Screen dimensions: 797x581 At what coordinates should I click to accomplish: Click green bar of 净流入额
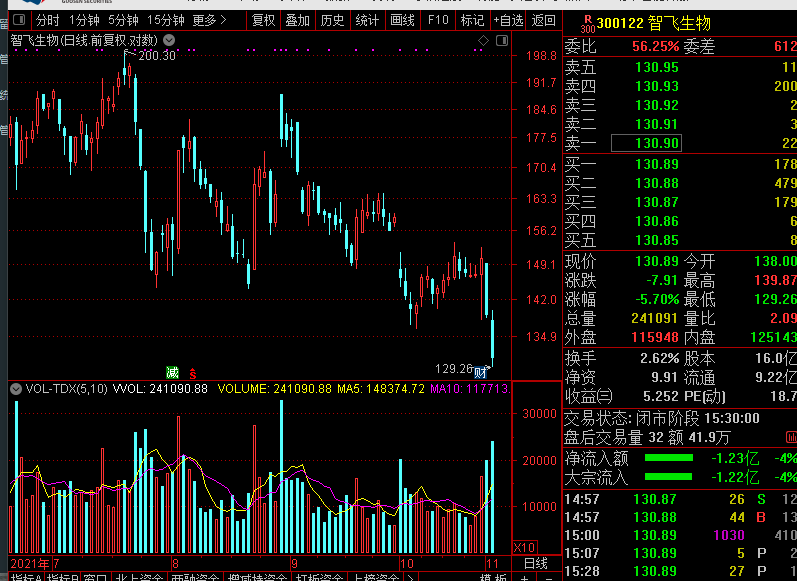pyautogui.click(x=668, y=458)
